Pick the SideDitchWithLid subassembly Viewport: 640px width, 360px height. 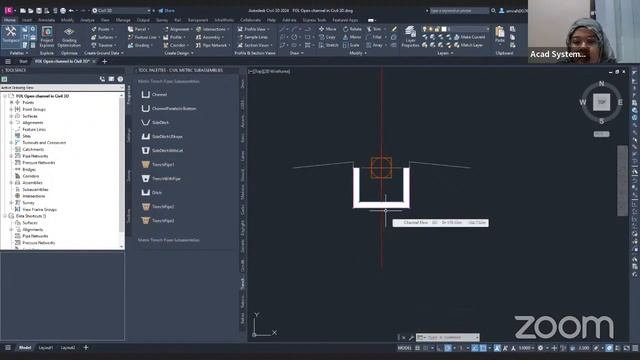tap(162, 151)
